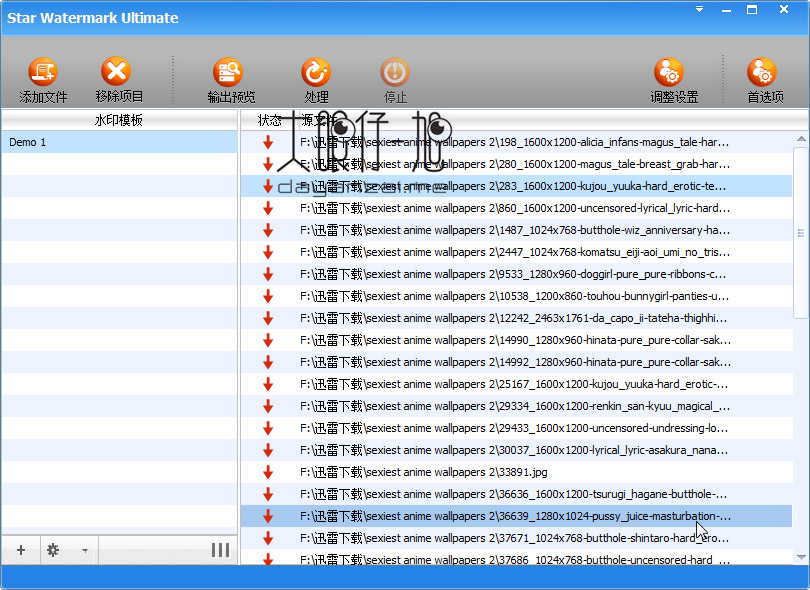Click the 水印模板 column header

119,120
